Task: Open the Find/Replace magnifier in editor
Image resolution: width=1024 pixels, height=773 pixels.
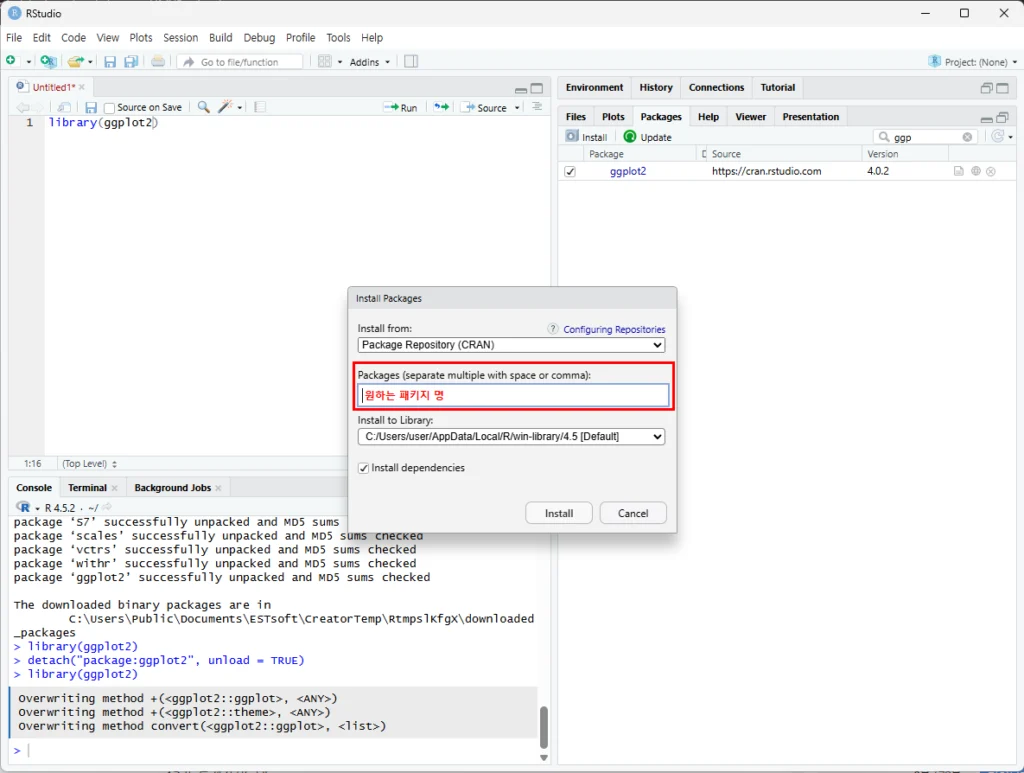Action: [203, 107]
